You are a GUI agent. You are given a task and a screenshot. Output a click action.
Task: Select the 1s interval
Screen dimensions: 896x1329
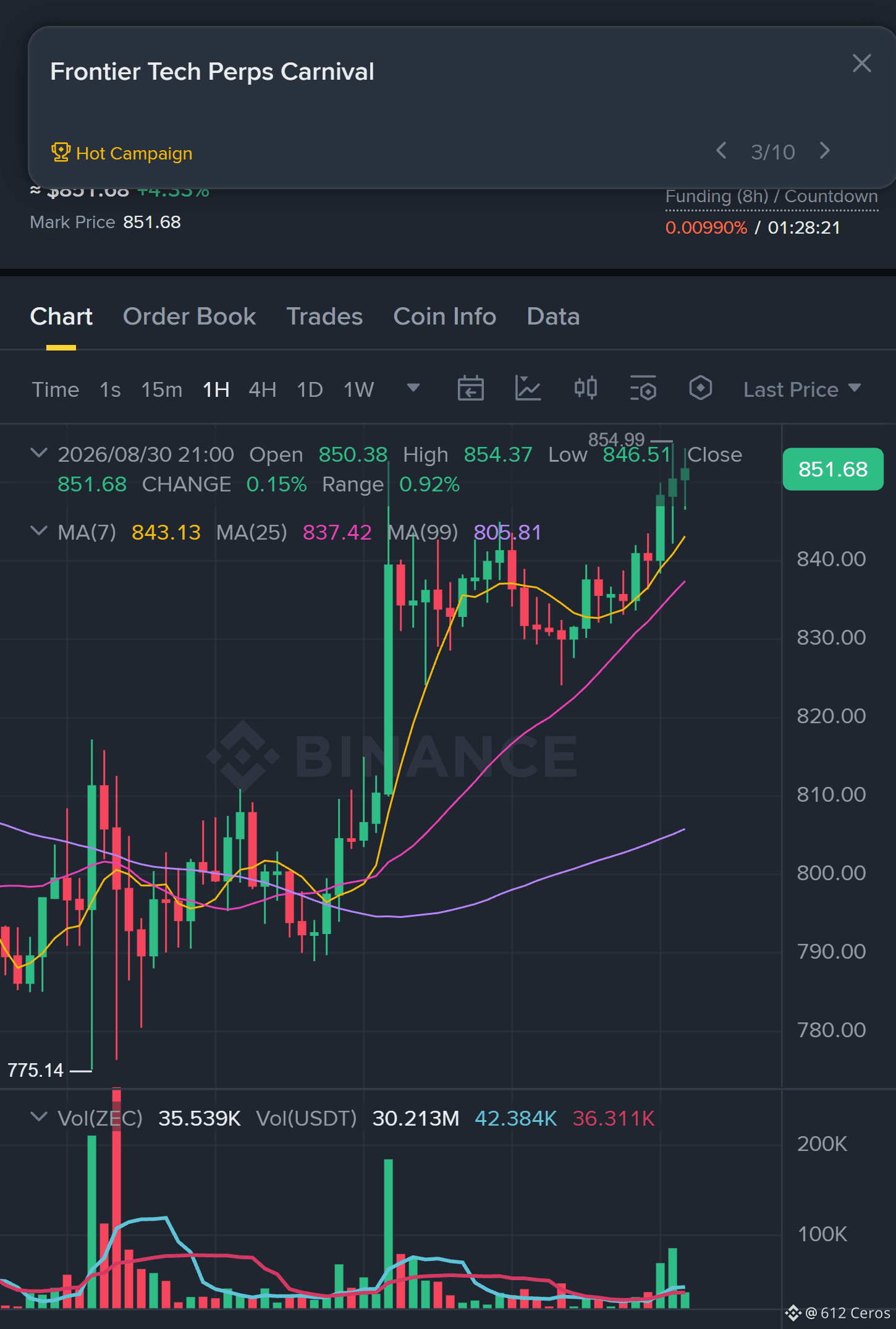click(110, 390)
